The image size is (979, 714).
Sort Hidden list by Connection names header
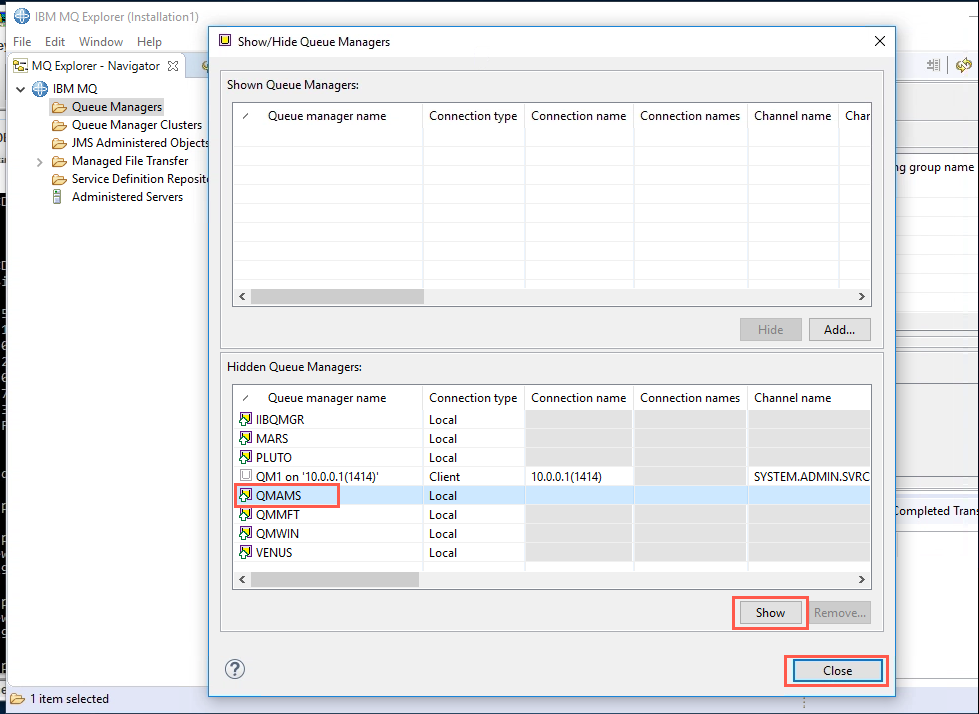point(690,398)
